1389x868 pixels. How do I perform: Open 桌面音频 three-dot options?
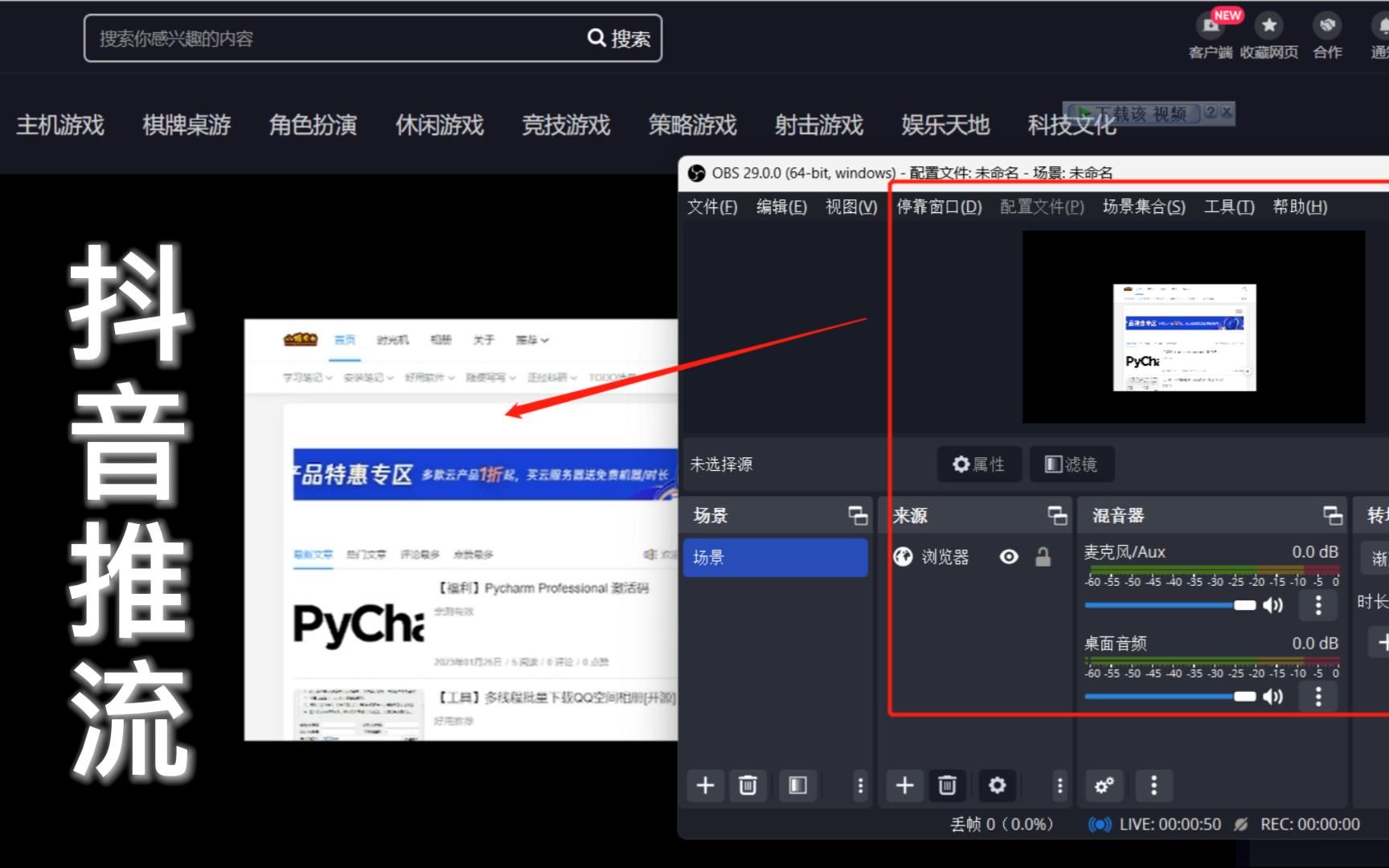tap(1318, 696)
